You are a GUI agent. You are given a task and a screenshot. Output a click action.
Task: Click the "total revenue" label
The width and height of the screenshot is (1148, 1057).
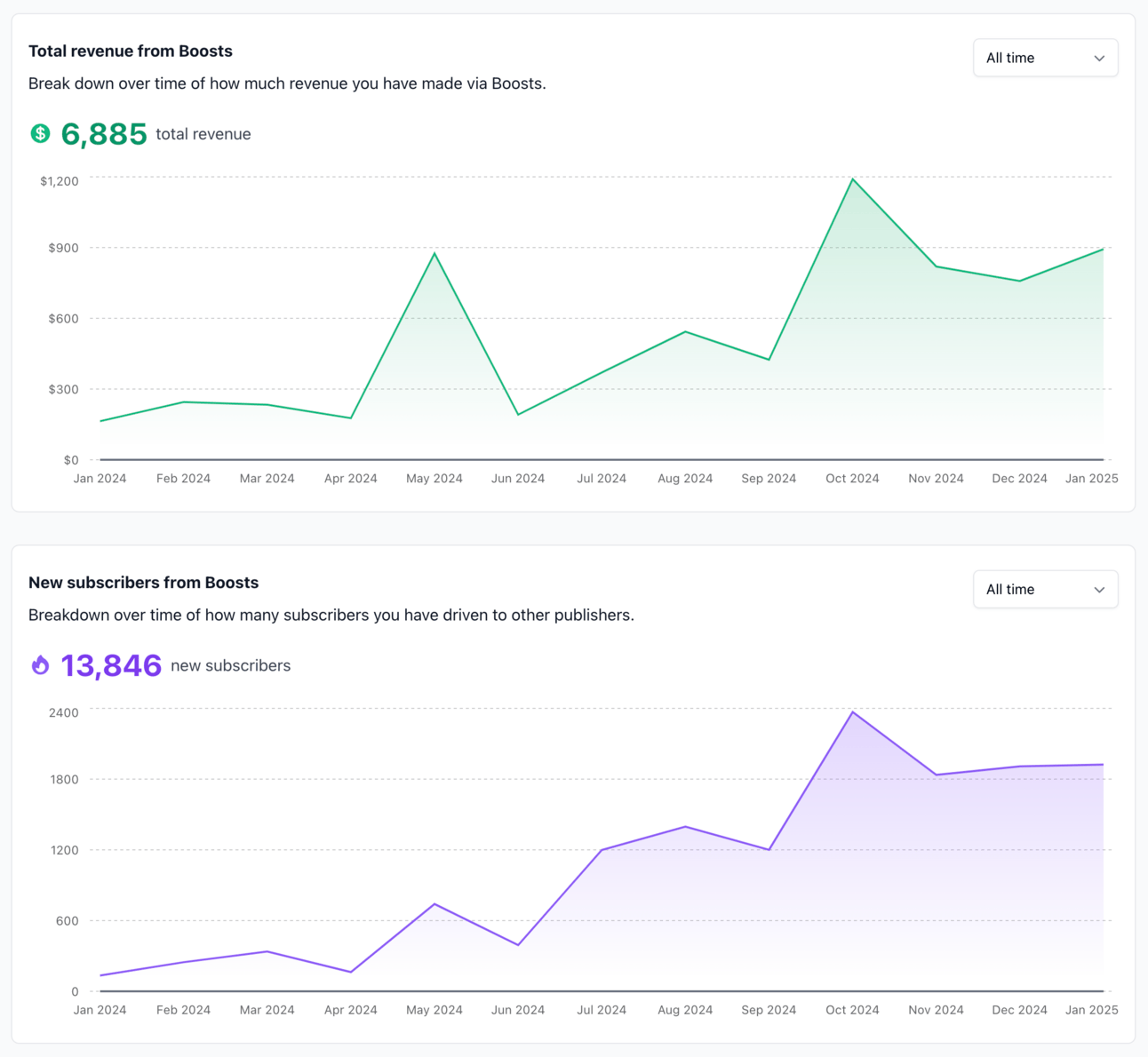203,134
